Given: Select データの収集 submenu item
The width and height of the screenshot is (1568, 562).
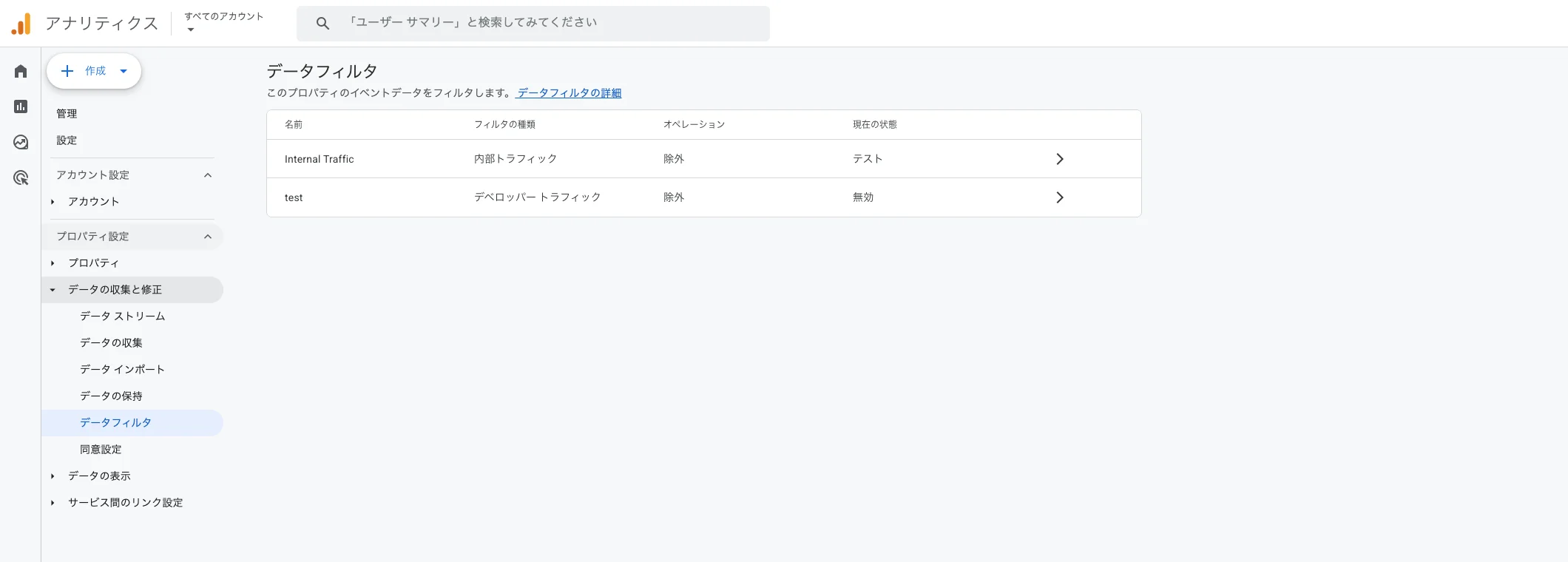Looking at the screenshot, I should [x=111, y=343].
